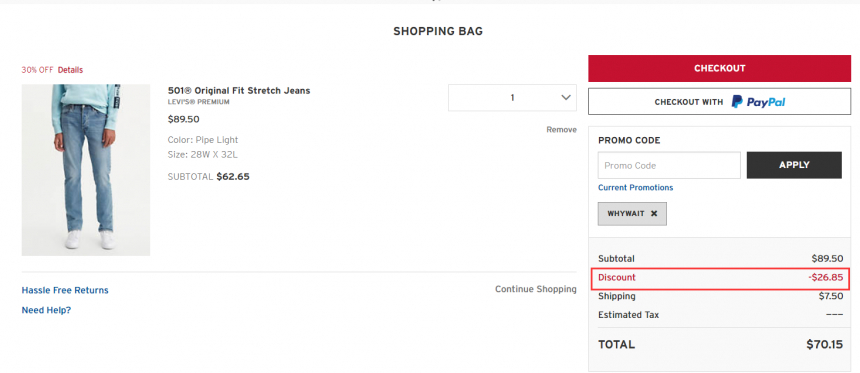Click the Size 28W X 32L text
Screen dimensions: 860x373
(203, 155)
